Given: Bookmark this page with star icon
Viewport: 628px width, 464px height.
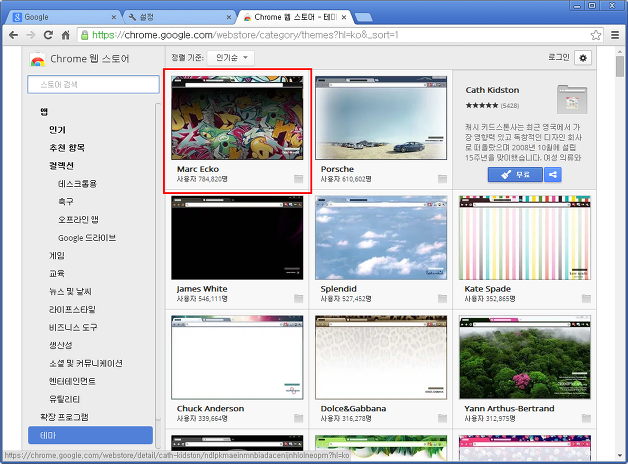Looking at the screenshot, I should [x=596, y=35].
